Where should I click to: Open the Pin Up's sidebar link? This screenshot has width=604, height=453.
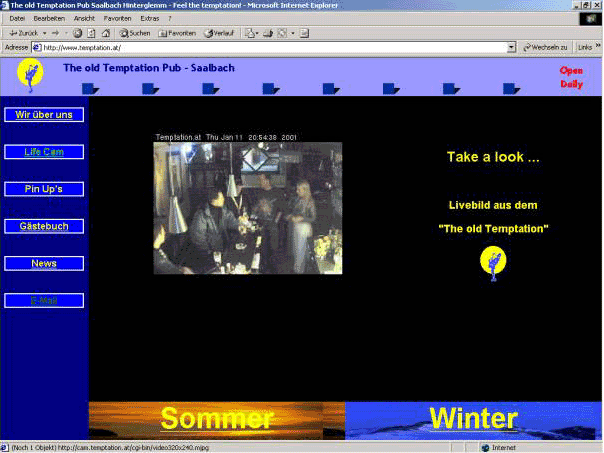click(x=44, y=189)
